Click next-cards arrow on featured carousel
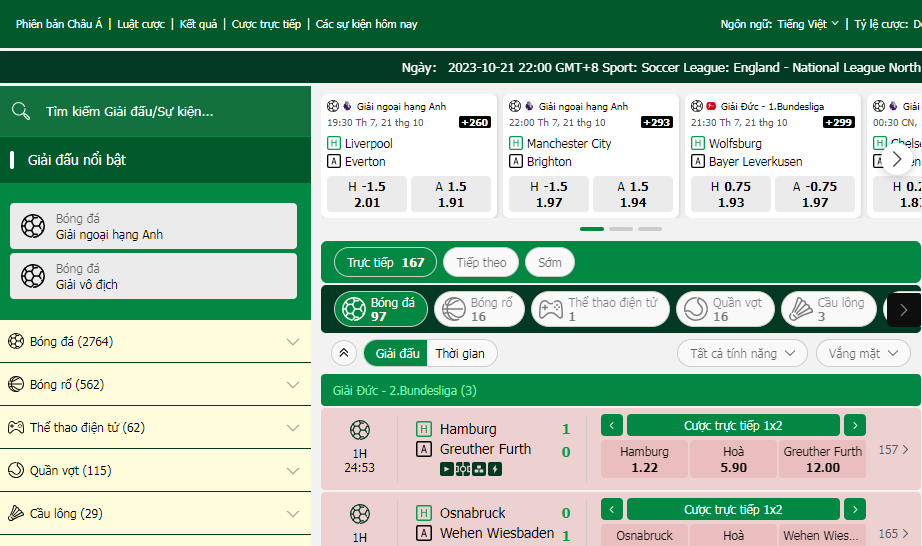 [897, 159]
